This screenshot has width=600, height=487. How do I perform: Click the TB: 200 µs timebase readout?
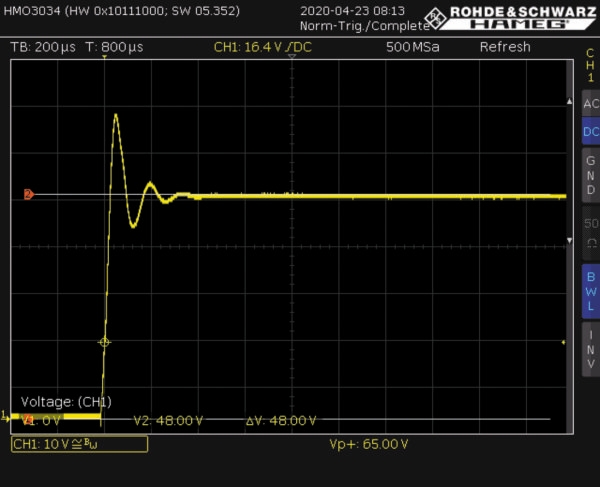pos(43,47)
